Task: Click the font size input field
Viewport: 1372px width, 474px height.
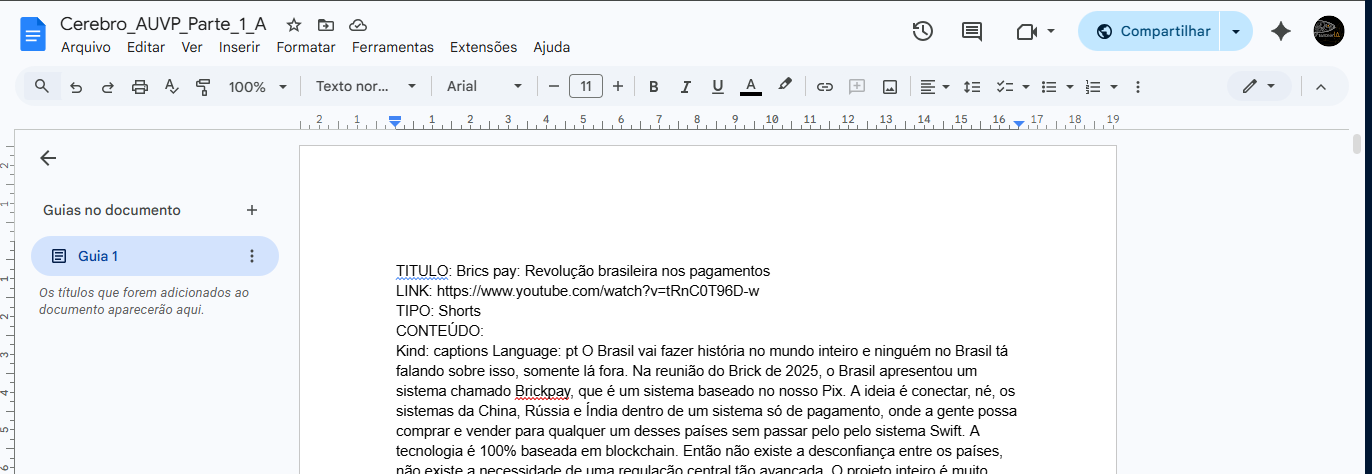Action: pos(586,87)
